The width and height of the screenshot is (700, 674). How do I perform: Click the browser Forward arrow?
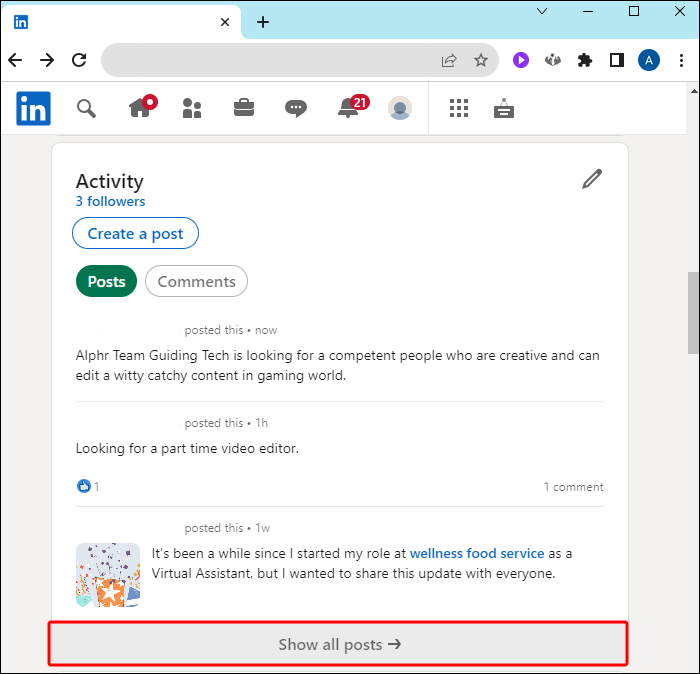tap(47, 60)
